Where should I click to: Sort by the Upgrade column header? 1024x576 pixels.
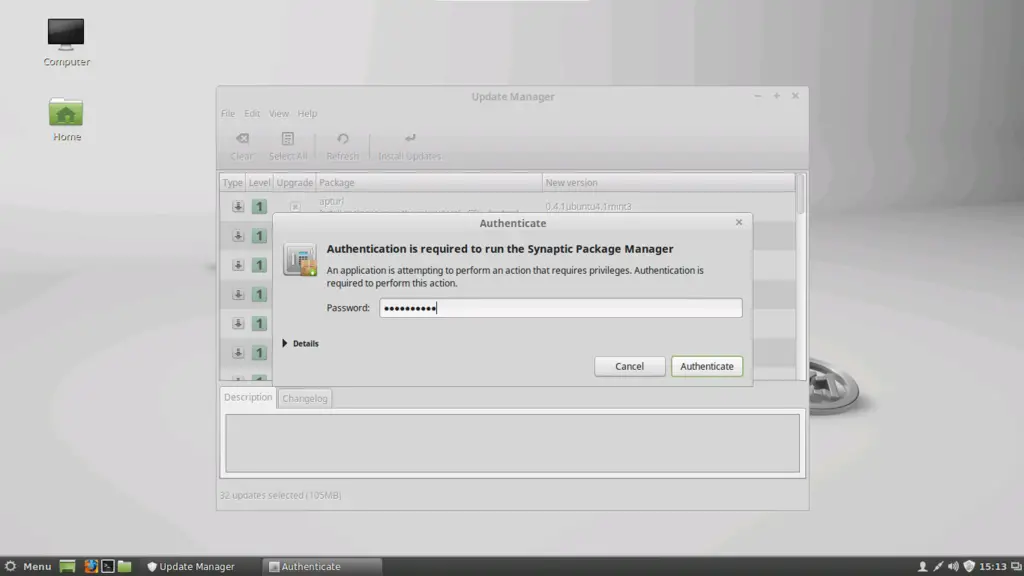[295, 183]
